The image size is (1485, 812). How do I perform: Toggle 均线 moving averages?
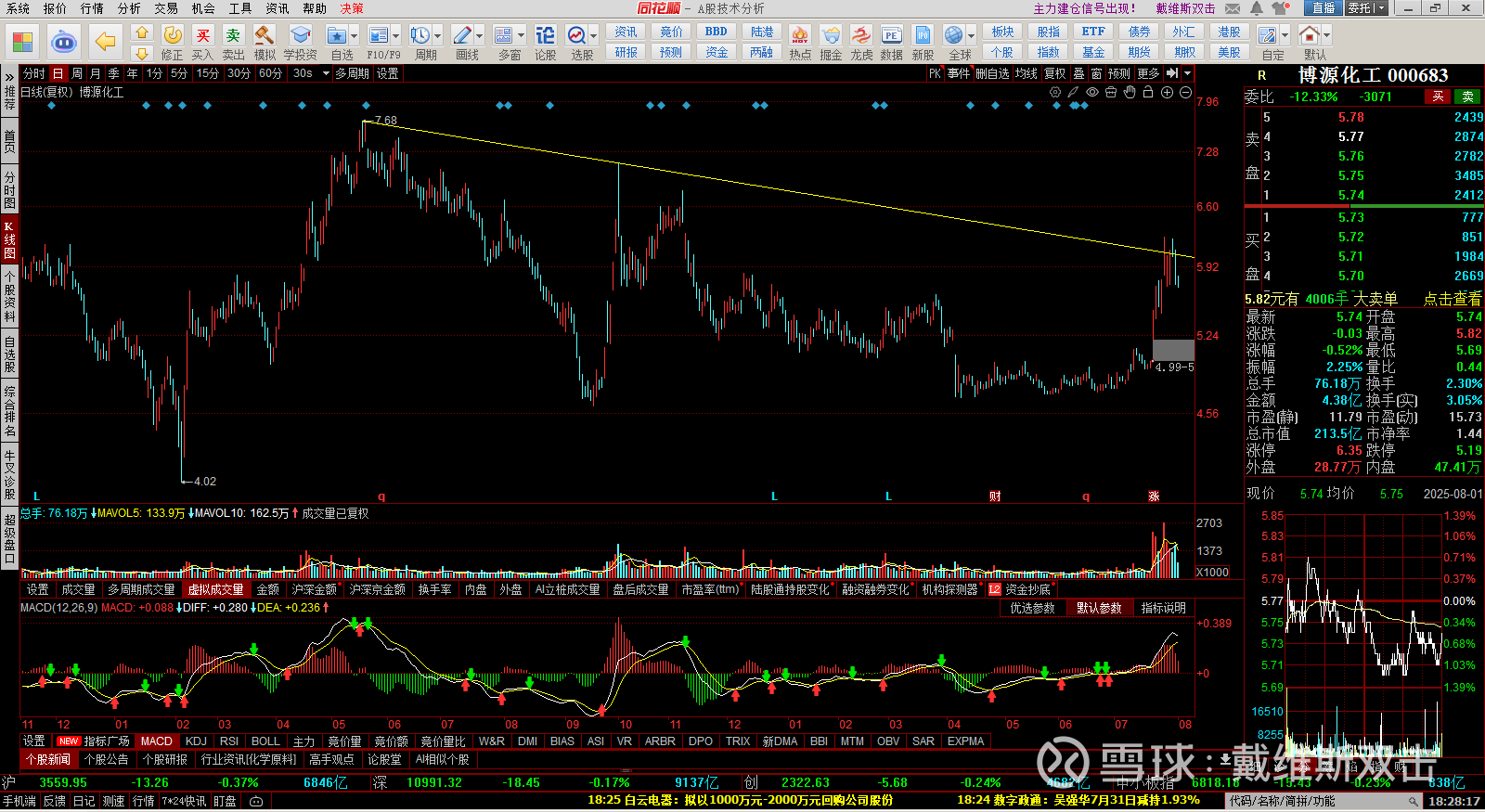(1027, 73)
